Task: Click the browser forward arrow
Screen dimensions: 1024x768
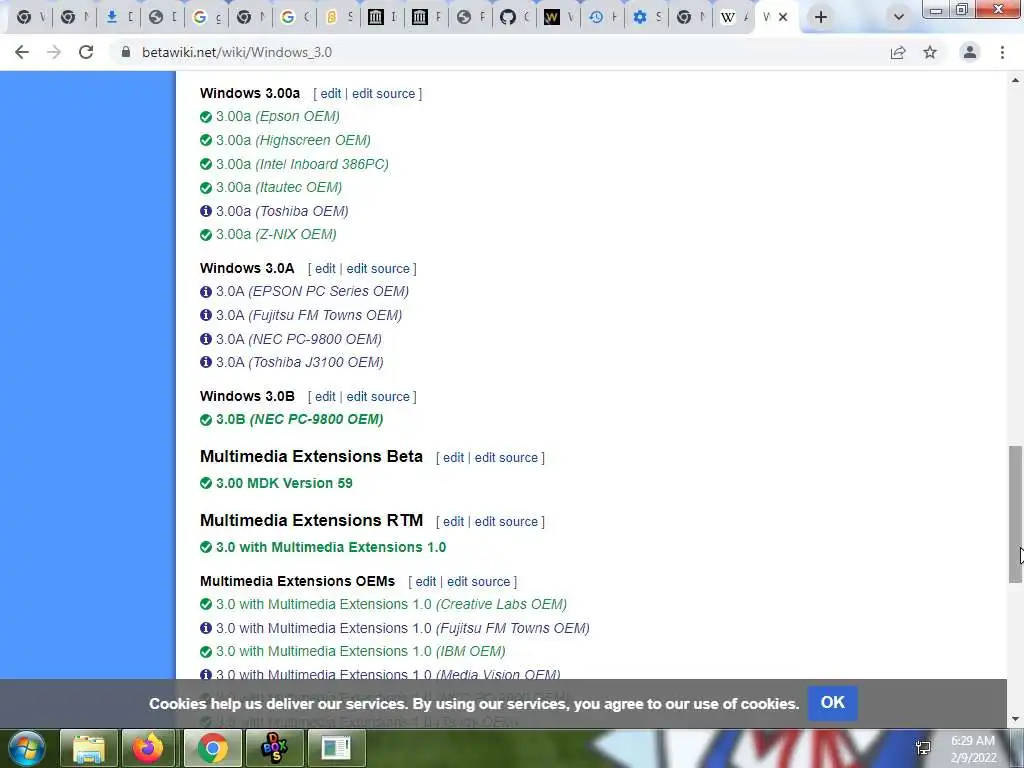Action: click(54, 52)
